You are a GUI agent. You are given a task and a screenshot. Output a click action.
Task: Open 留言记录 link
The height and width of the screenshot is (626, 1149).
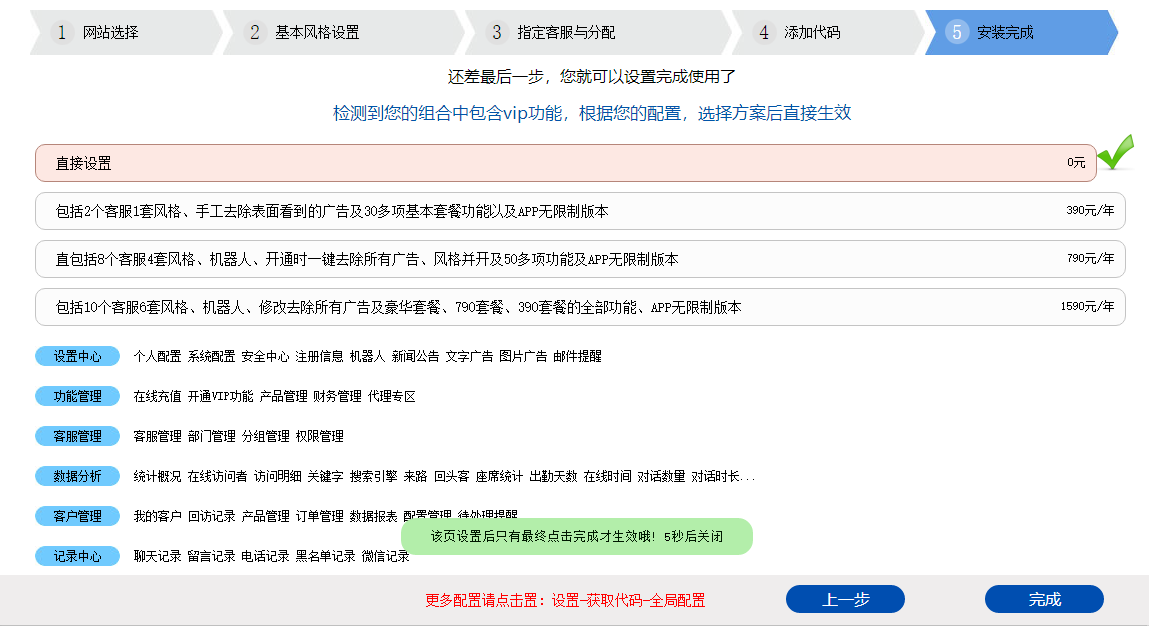[211, 556]
